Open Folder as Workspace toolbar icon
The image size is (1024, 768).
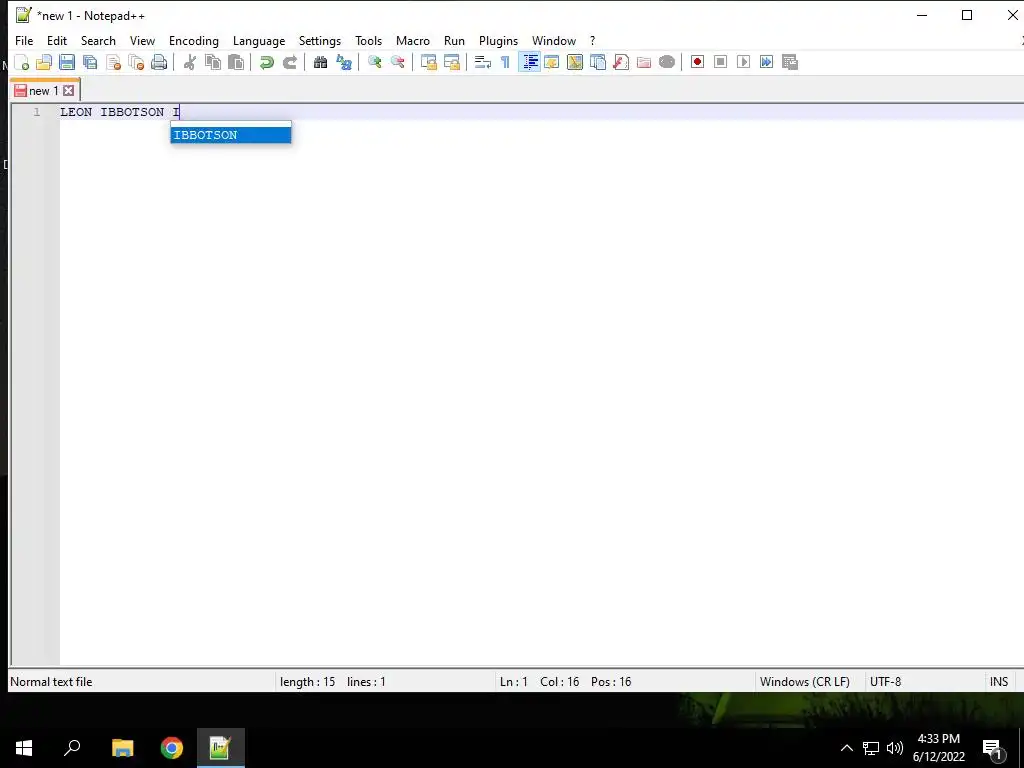tap(644, 63)
